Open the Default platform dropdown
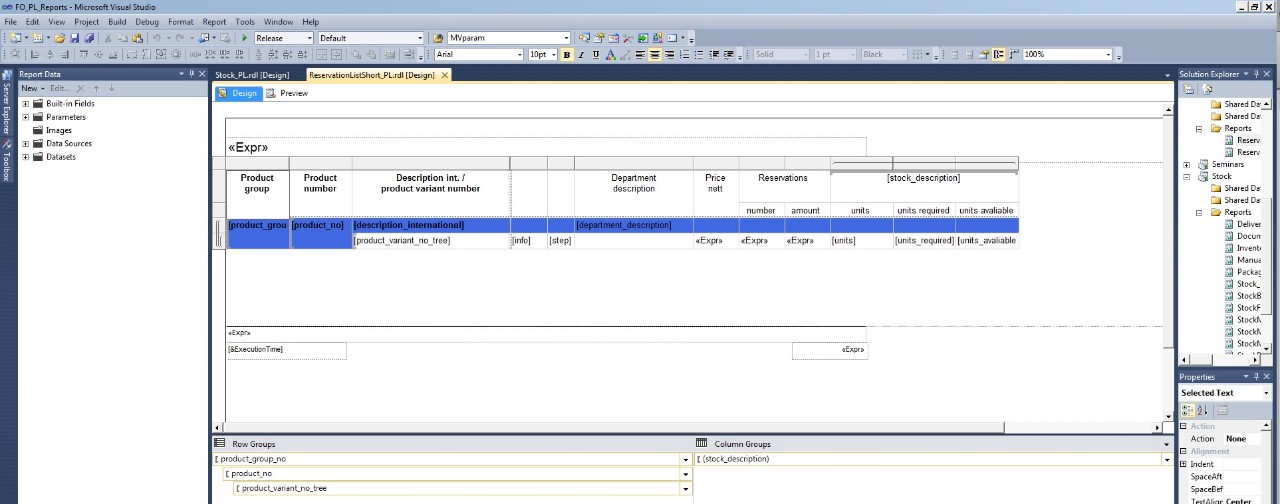1280x504 pixels. pyautogui.click(x=420, y=38)
